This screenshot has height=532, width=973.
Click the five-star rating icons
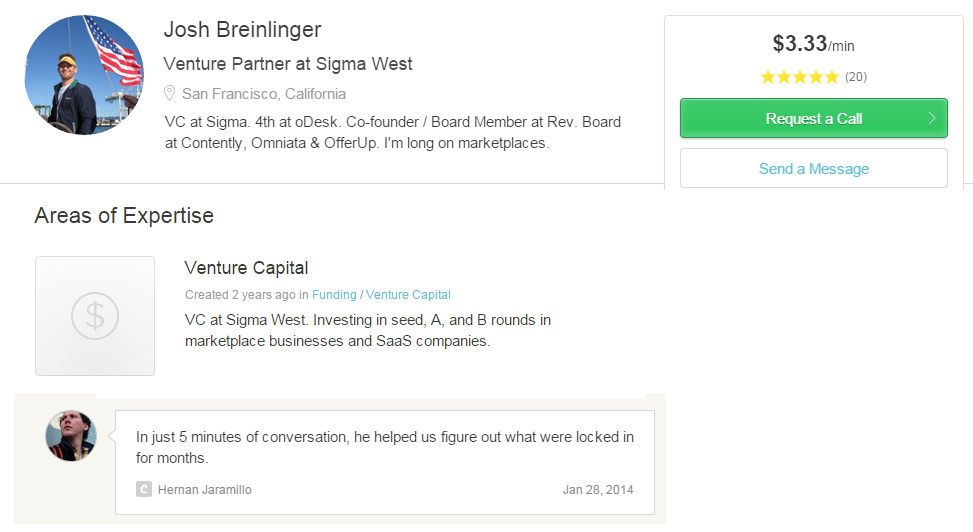coord(799,77)
